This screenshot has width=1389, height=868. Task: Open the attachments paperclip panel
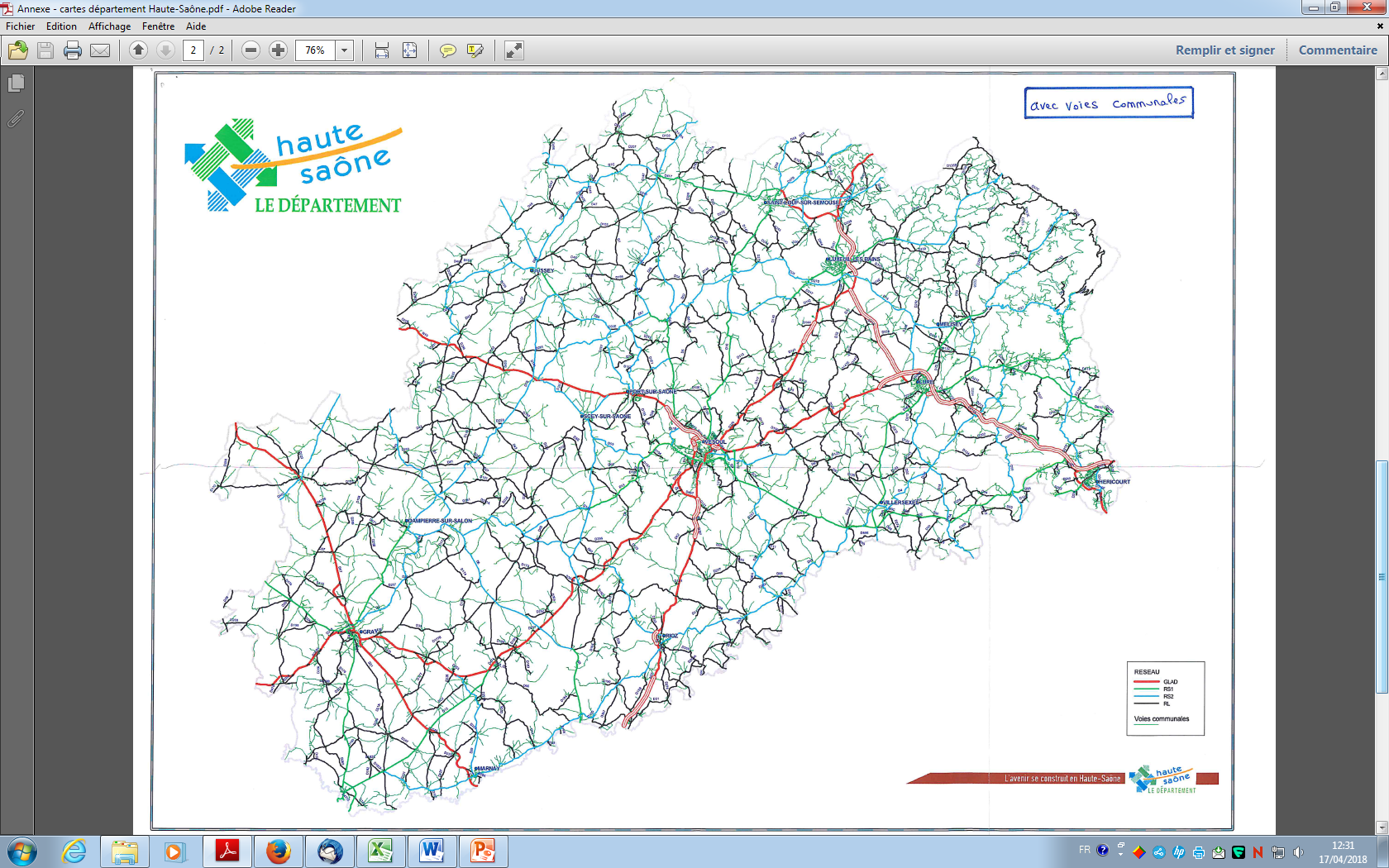click(x=16, y=119)
